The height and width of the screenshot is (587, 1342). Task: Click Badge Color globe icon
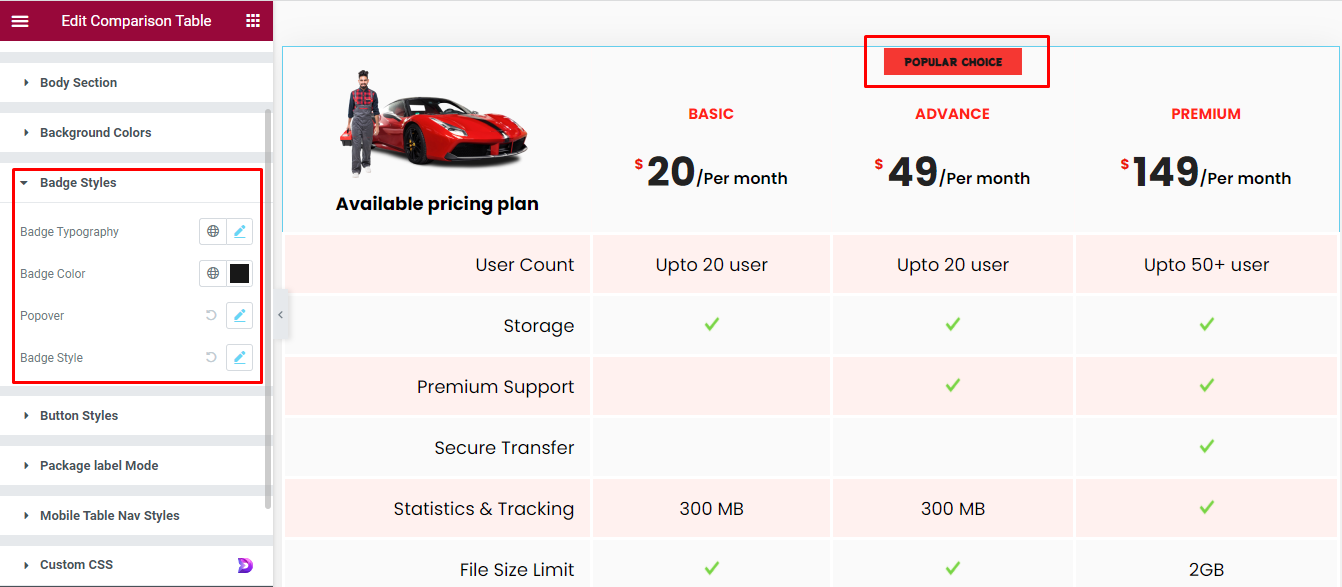[x=212, y=274]
